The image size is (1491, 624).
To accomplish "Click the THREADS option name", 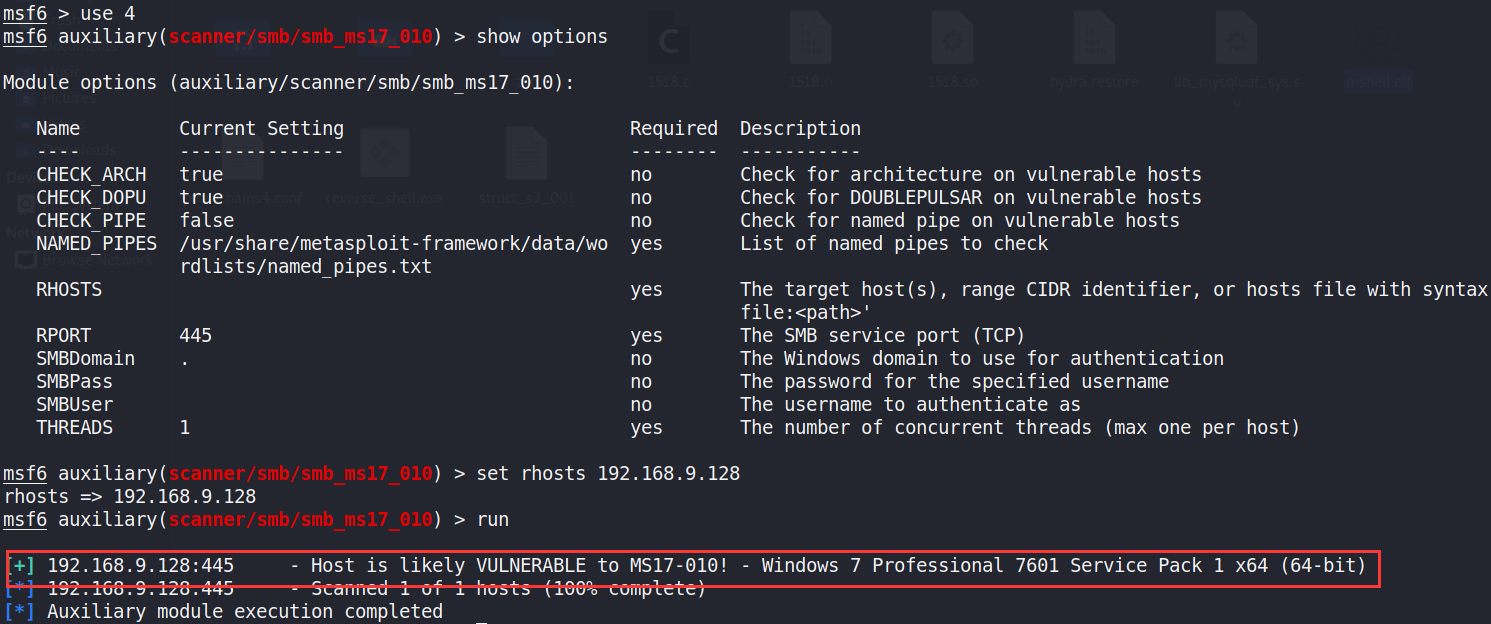I will coord(75,428).
